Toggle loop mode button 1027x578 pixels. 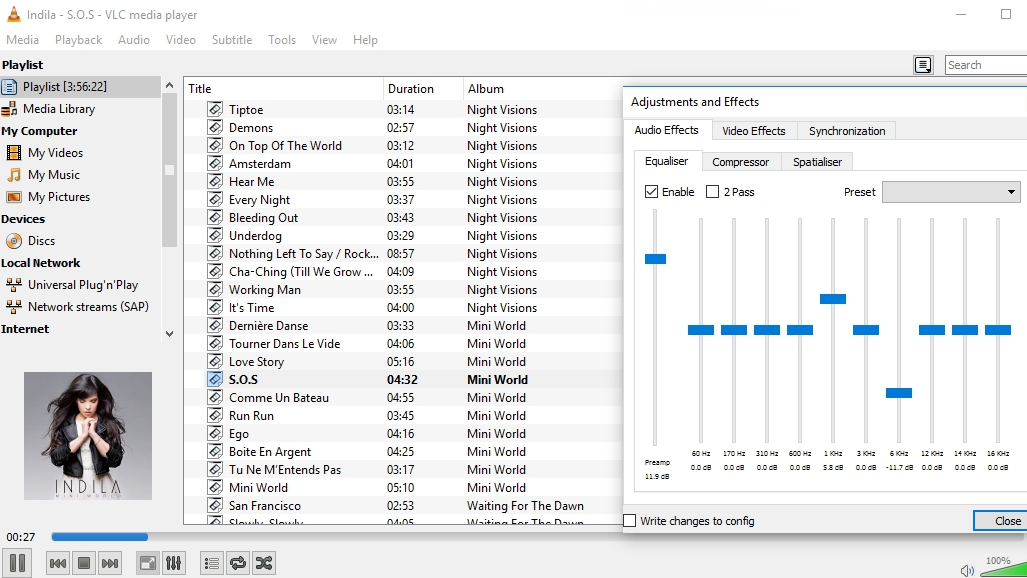[x=238, y=563]
